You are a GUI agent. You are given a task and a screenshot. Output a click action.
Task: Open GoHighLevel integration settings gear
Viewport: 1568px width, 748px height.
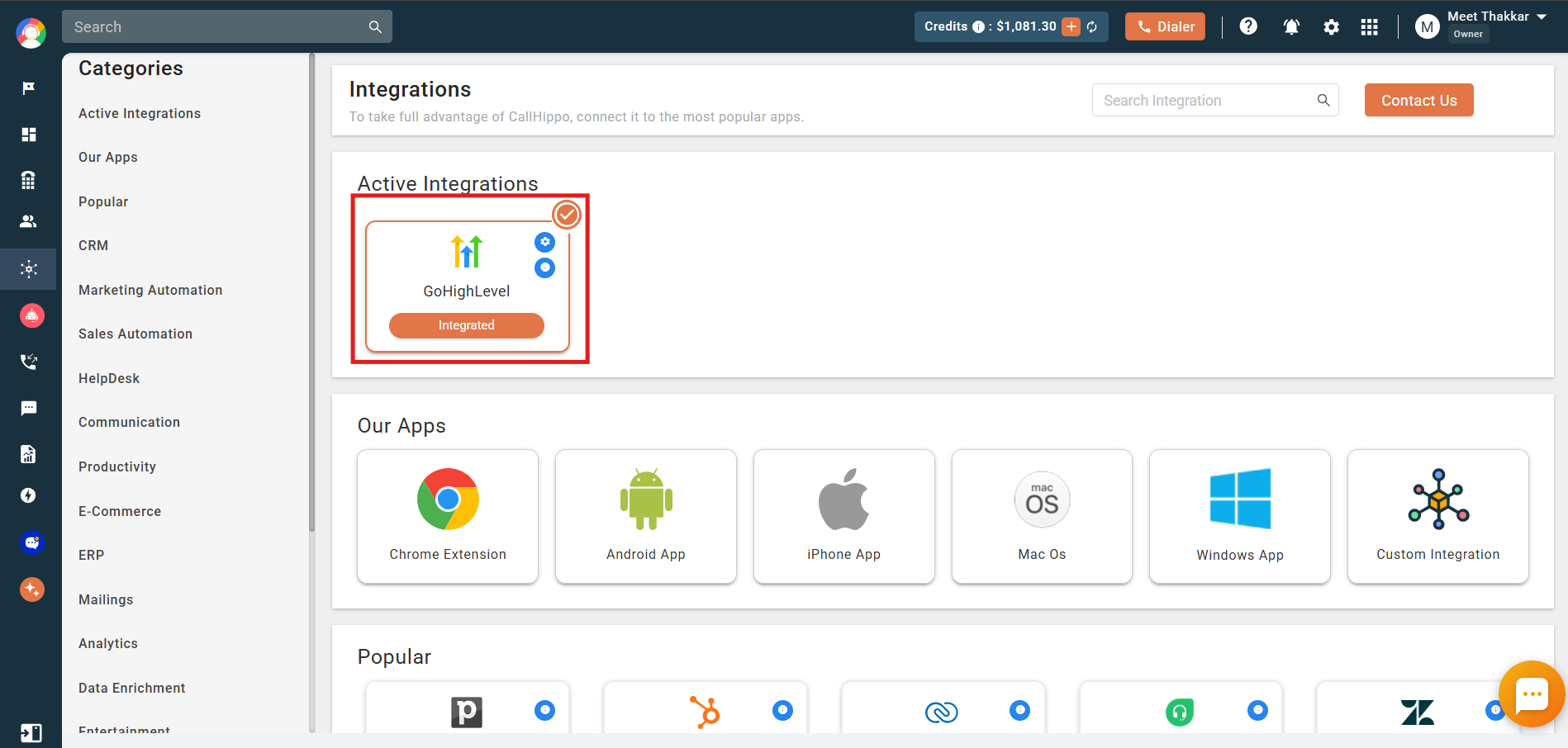[544, 242]
